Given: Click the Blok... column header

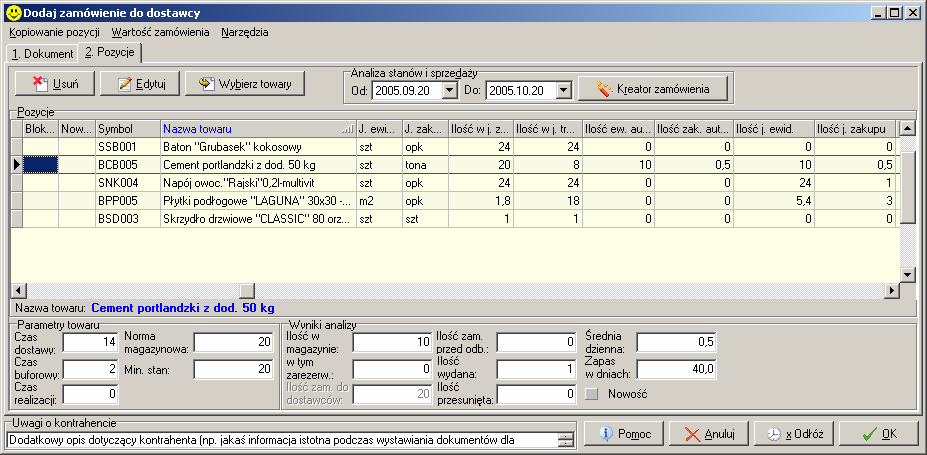Looking at the screenshot, I should click(41, 129).
